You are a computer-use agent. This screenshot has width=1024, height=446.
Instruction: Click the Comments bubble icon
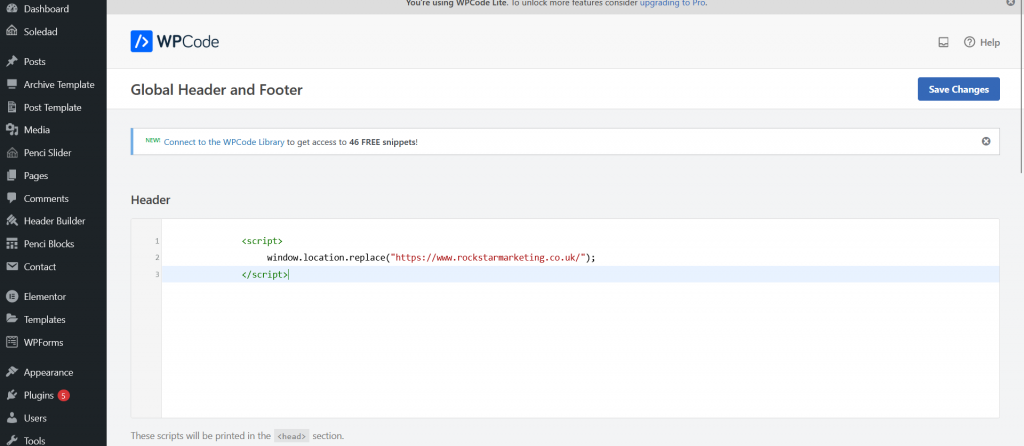[x=12, y=198]
